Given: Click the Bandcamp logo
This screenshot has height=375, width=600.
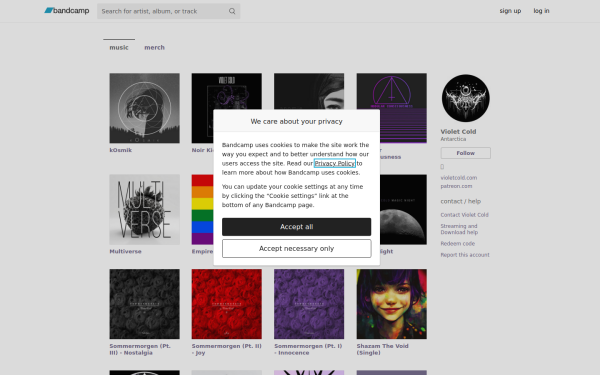Looking at the screenshot, I should click(x=67, y=11).
